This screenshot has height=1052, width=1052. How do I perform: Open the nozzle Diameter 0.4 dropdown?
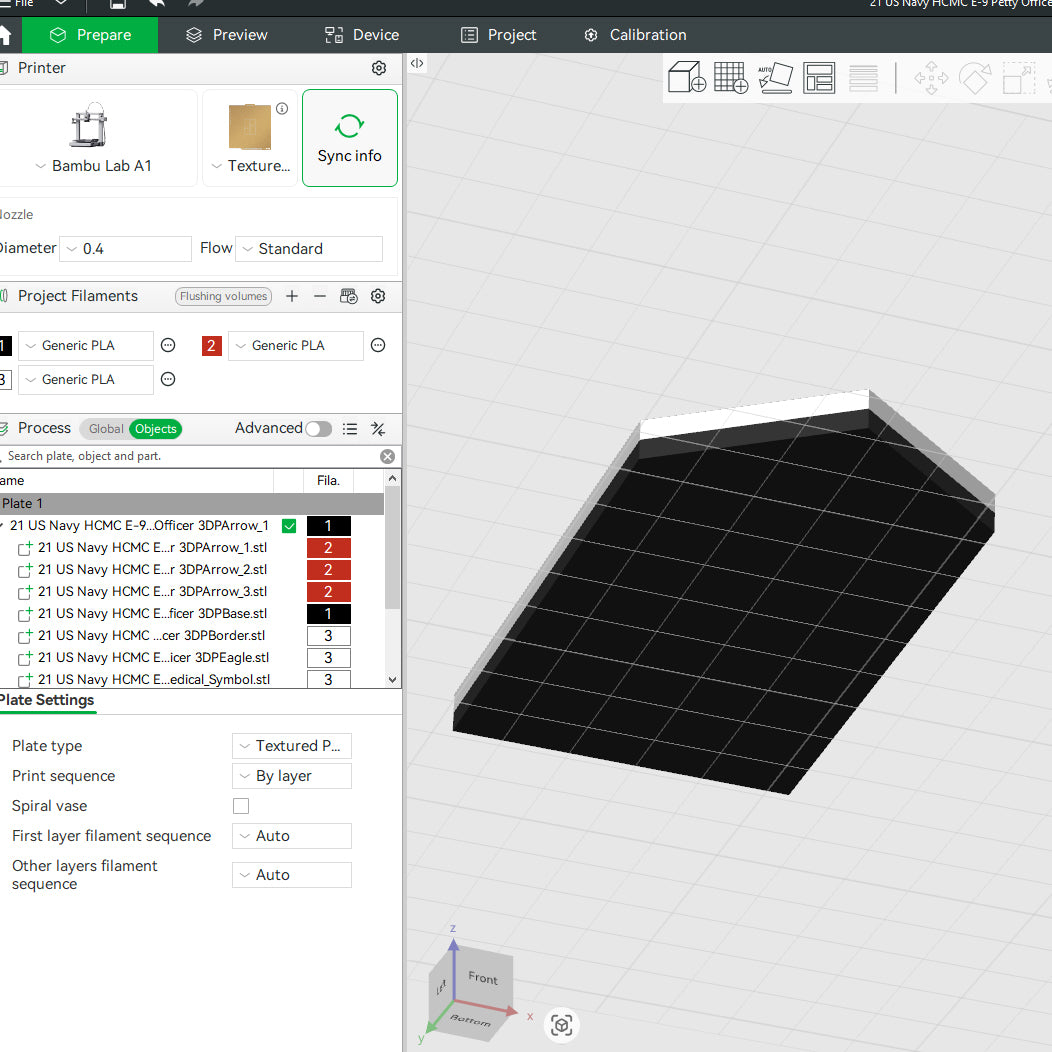pos(125,249)
